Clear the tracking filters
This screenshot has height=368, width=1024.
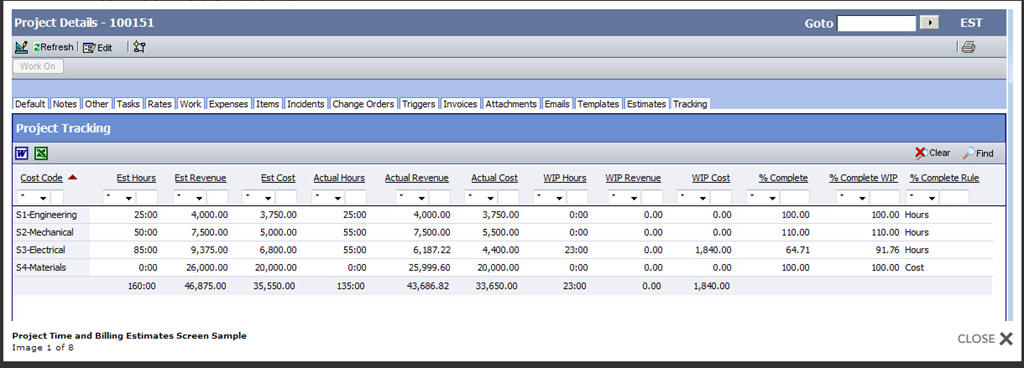pyautogui.click(x=933, y=153)
